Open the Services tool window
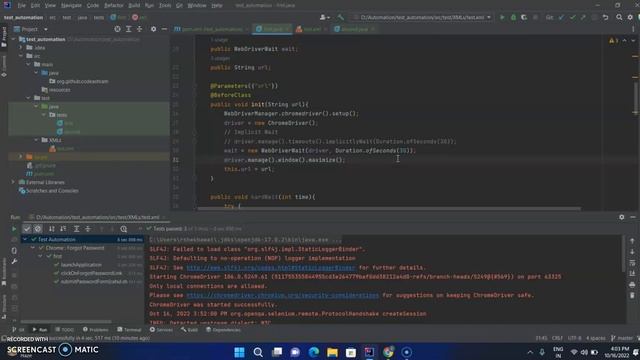 tap(161, 330)
